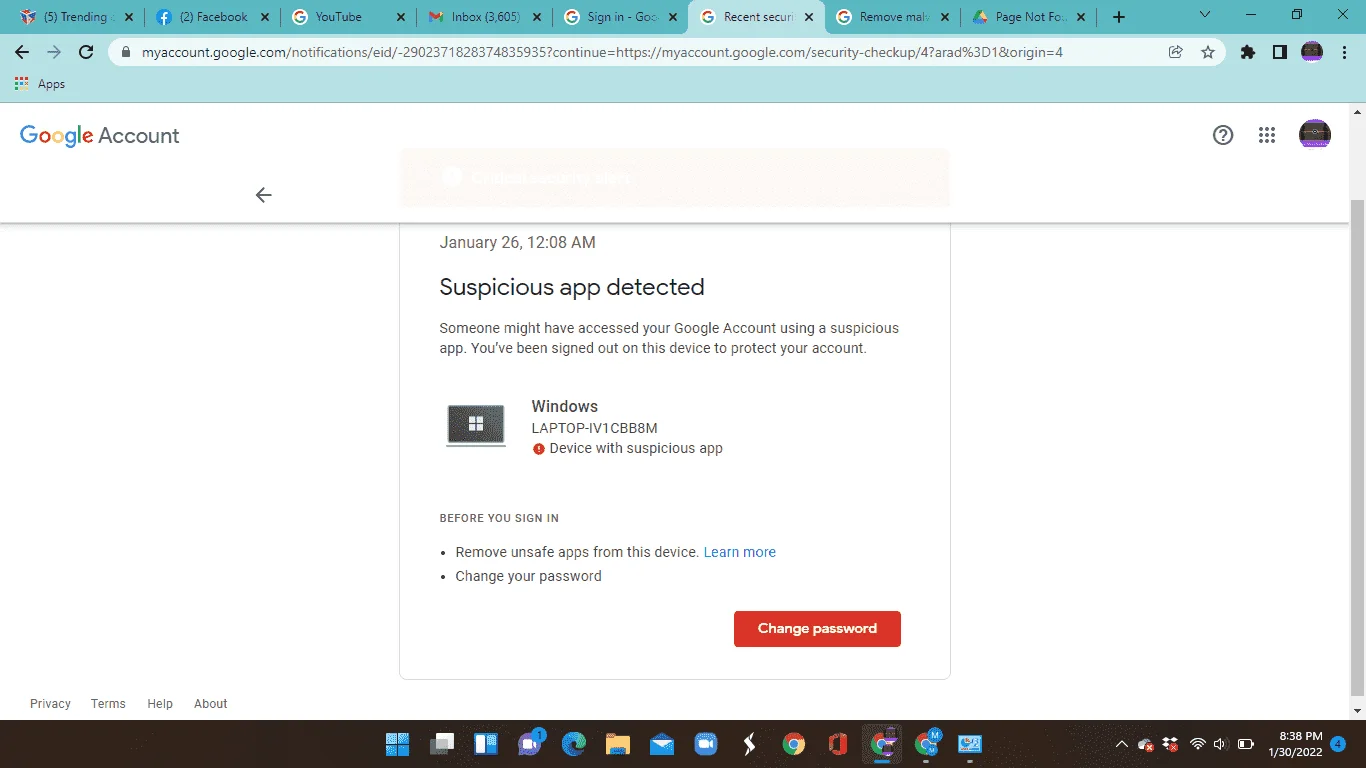Screen dimensions: 1366x768
Task: Open the Chrome side panel
Action: pos(1280,52)
